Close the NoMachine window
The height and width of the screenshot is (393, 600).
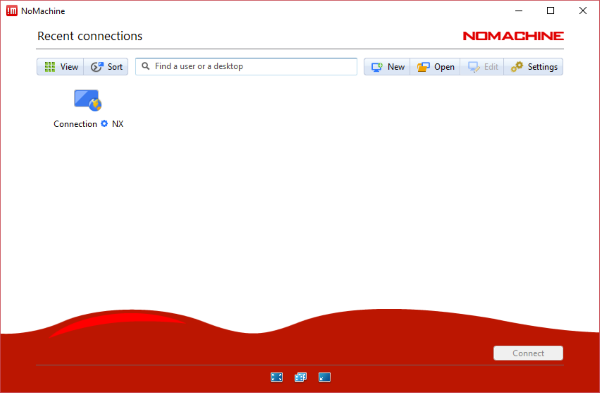tap(582, 11)
